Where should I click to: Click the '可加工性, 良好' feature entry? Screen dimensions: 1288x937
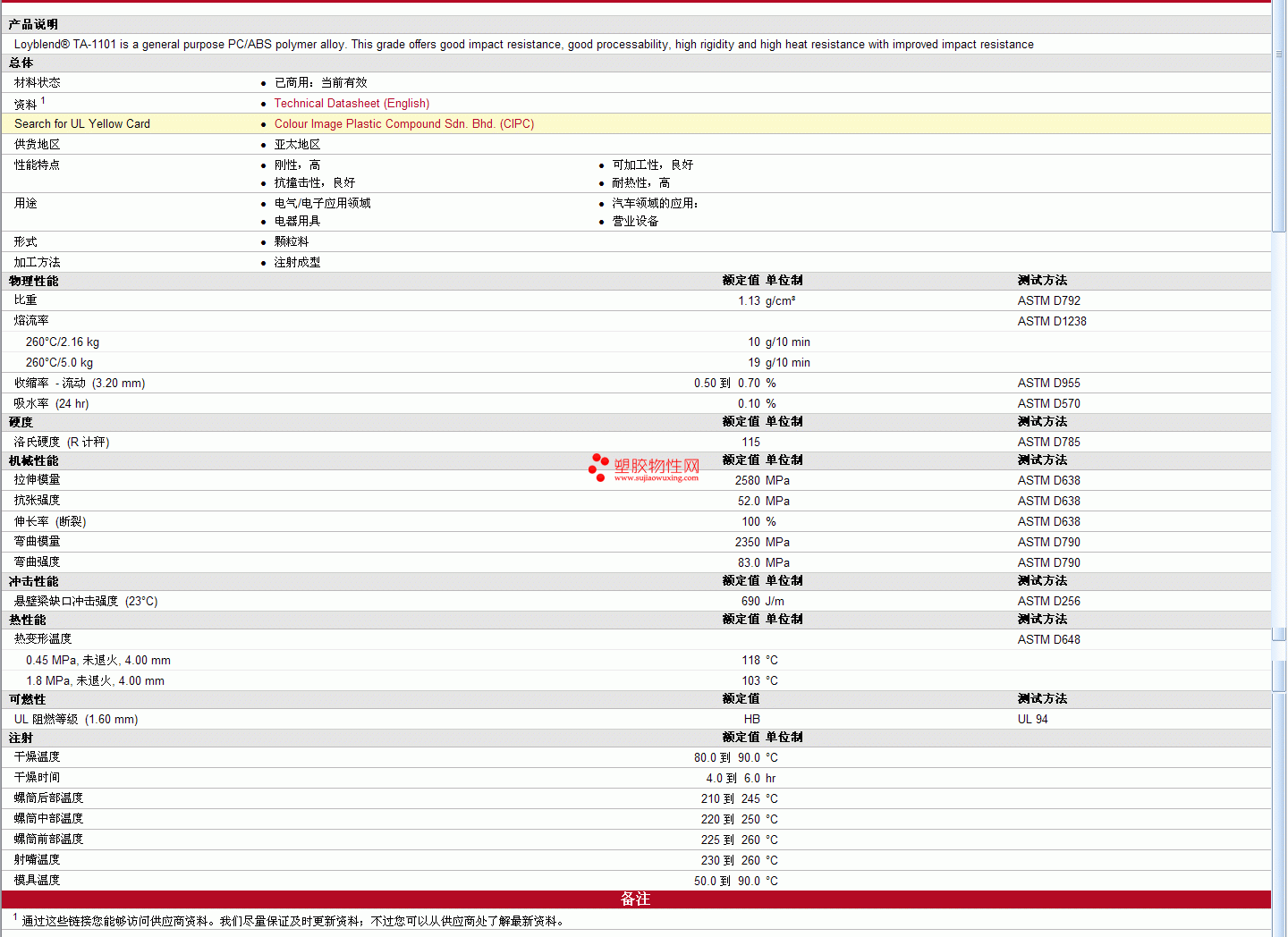point(652,165)
